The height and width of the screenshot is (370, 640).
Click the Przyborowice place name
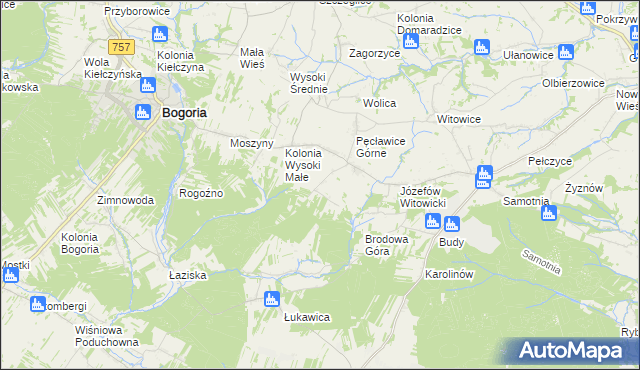[x=137, y=11]
